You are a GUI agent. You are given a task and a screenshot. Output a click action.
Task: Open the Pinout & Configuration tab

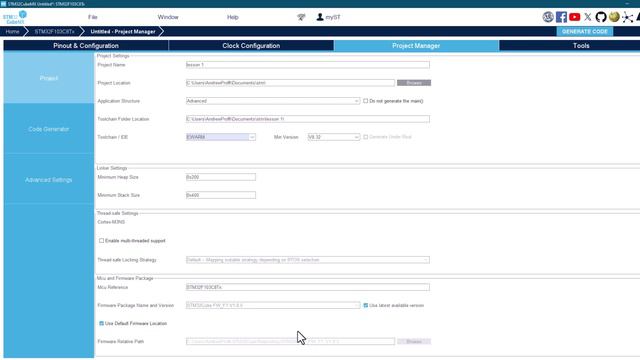point(86,46)
